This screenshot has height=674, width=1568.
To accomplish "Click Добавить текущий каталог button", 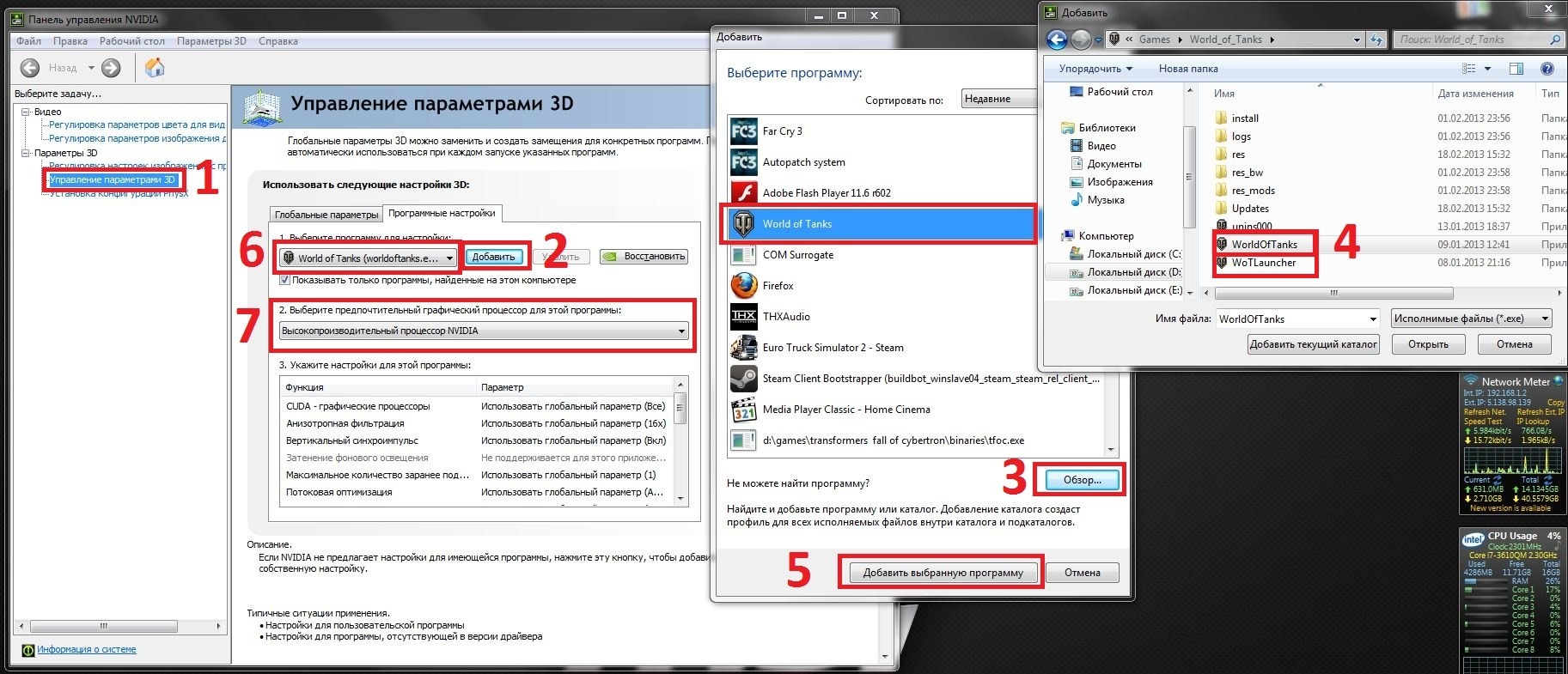I will (1314, 344).
